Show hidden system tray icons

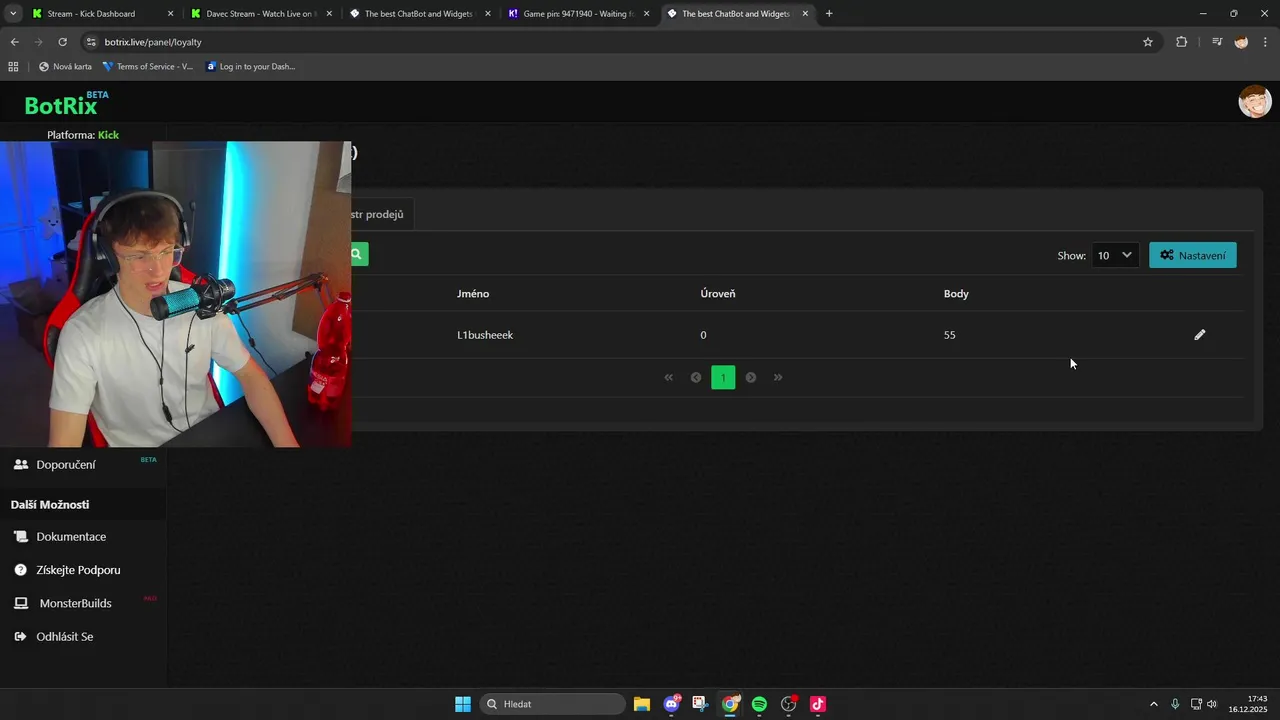coord(1154,704)
